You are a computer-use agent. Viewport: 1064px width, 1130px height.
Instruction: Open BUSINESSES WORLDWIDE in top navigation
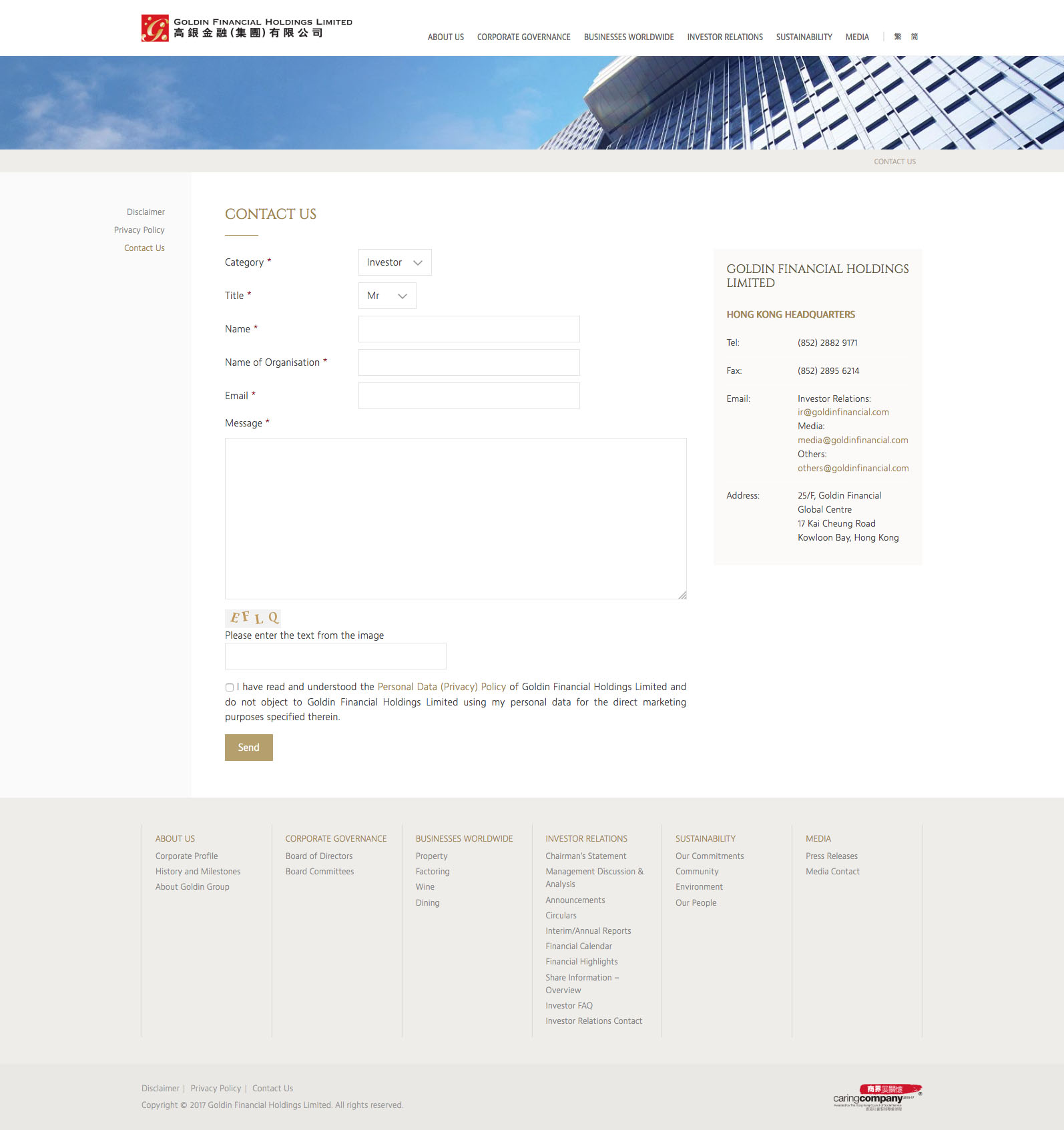coord(629,37)
